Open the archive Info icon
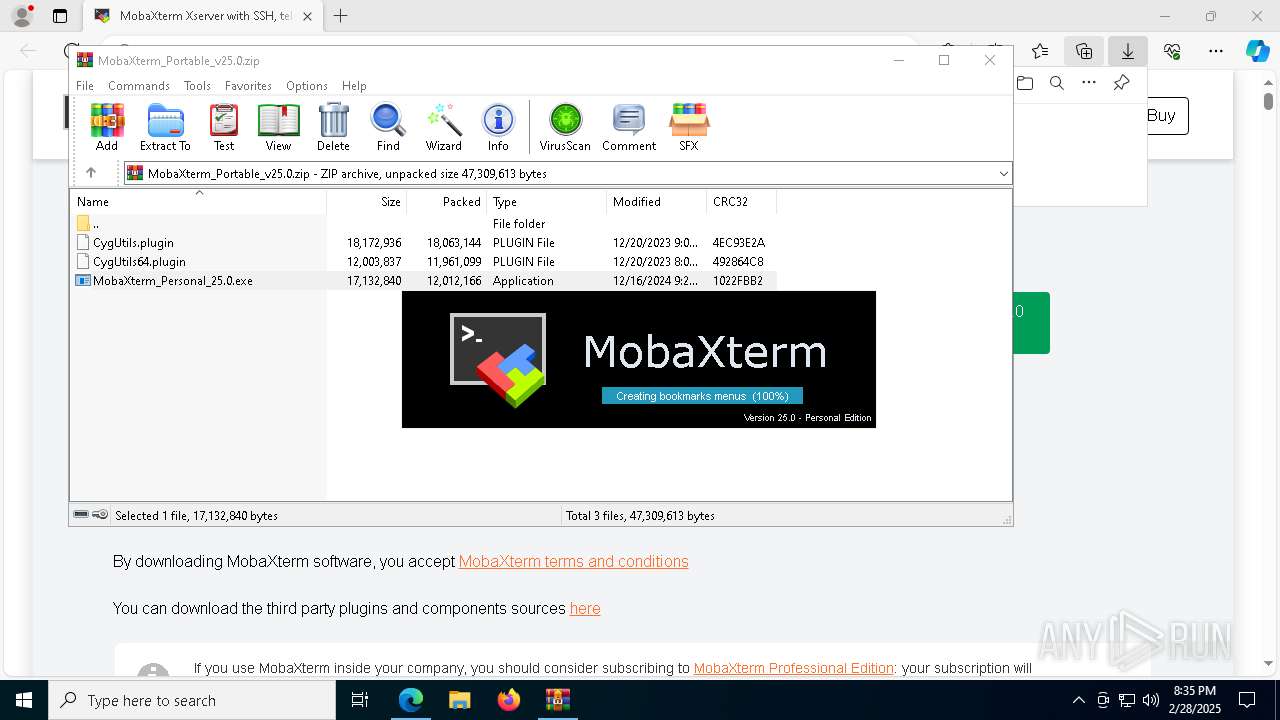This screenshot has height=720, width=1280. click(x=498, y=127)
